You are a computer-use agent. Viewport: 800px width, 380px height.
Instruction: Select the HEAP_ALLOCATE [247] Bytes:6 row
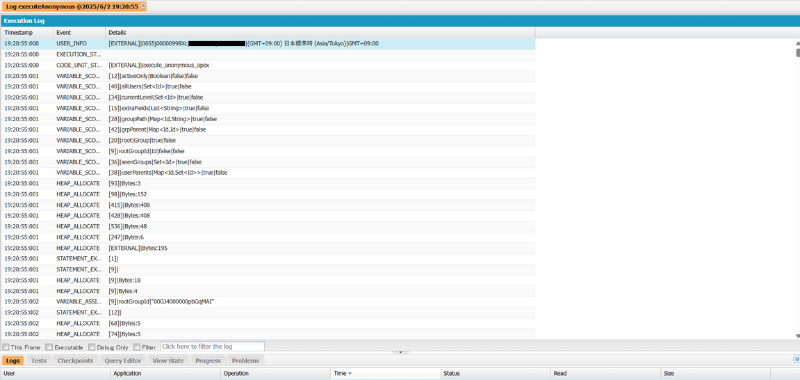click(268, 237)
